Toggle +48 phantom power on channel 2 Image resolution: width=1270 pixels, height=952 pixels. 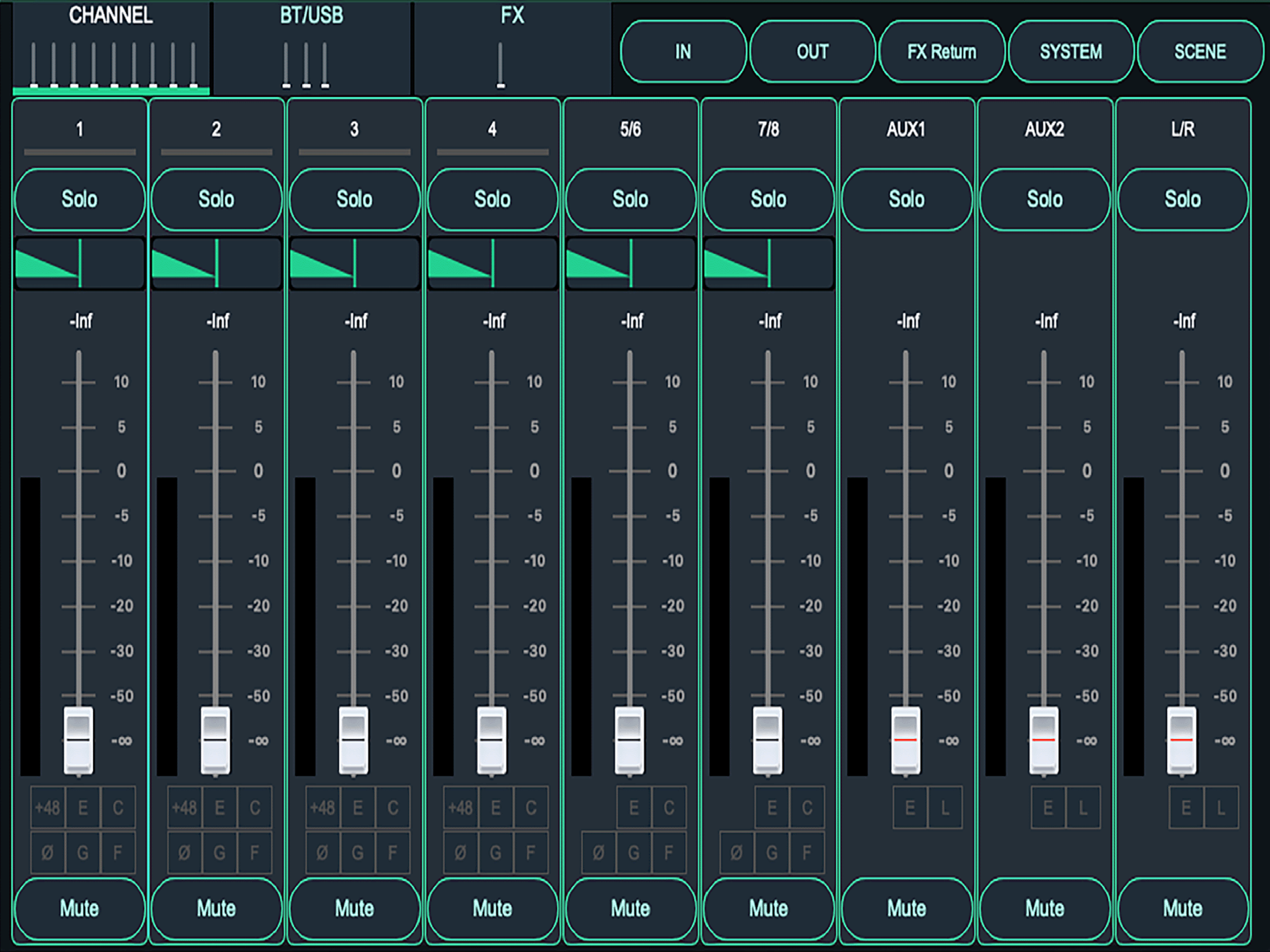click(x=185, y=808)
